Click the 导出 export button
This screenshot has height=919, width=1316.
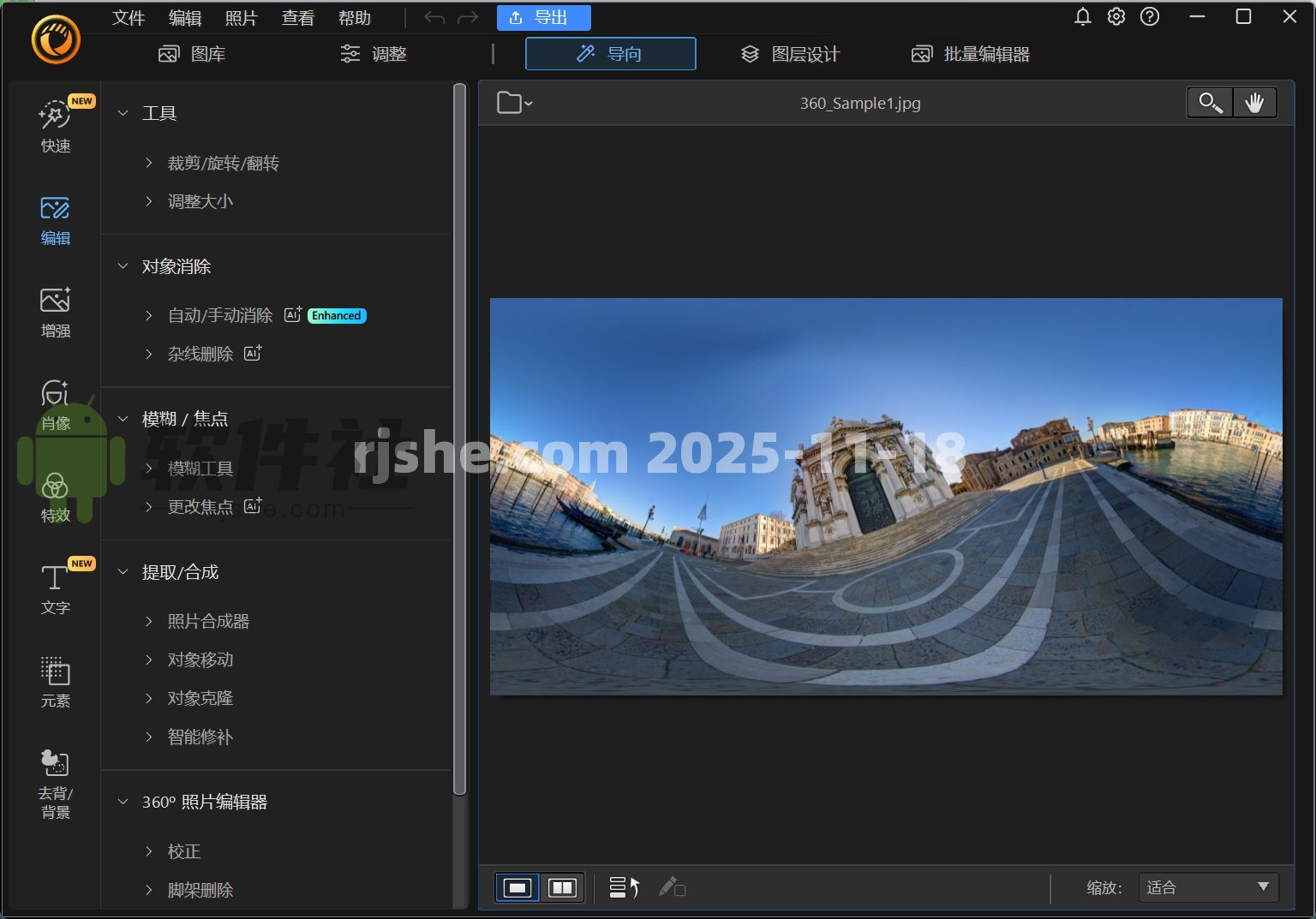[543, 17]
